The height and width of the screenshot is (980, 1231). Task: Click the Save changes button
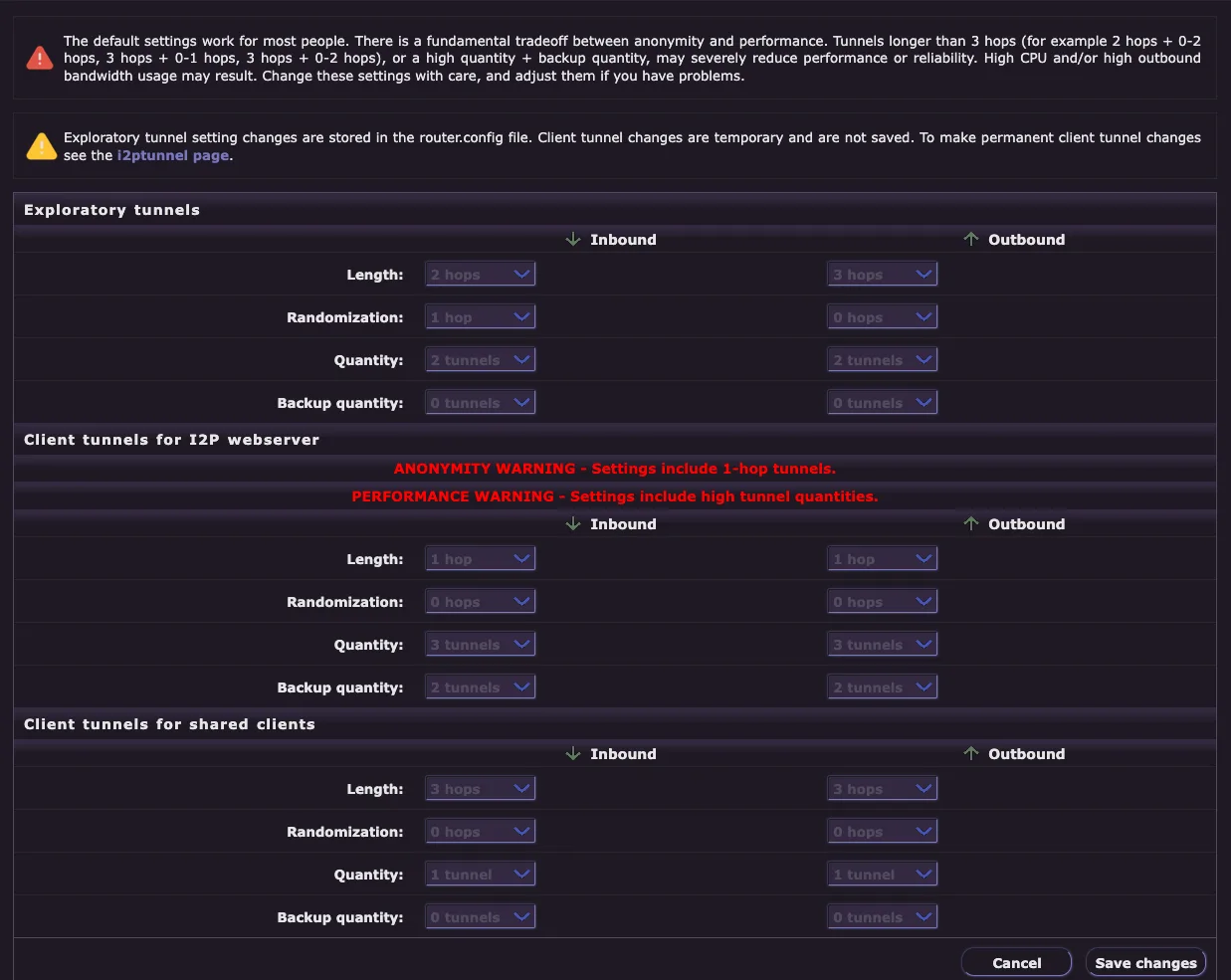(x=1145, y=962)
